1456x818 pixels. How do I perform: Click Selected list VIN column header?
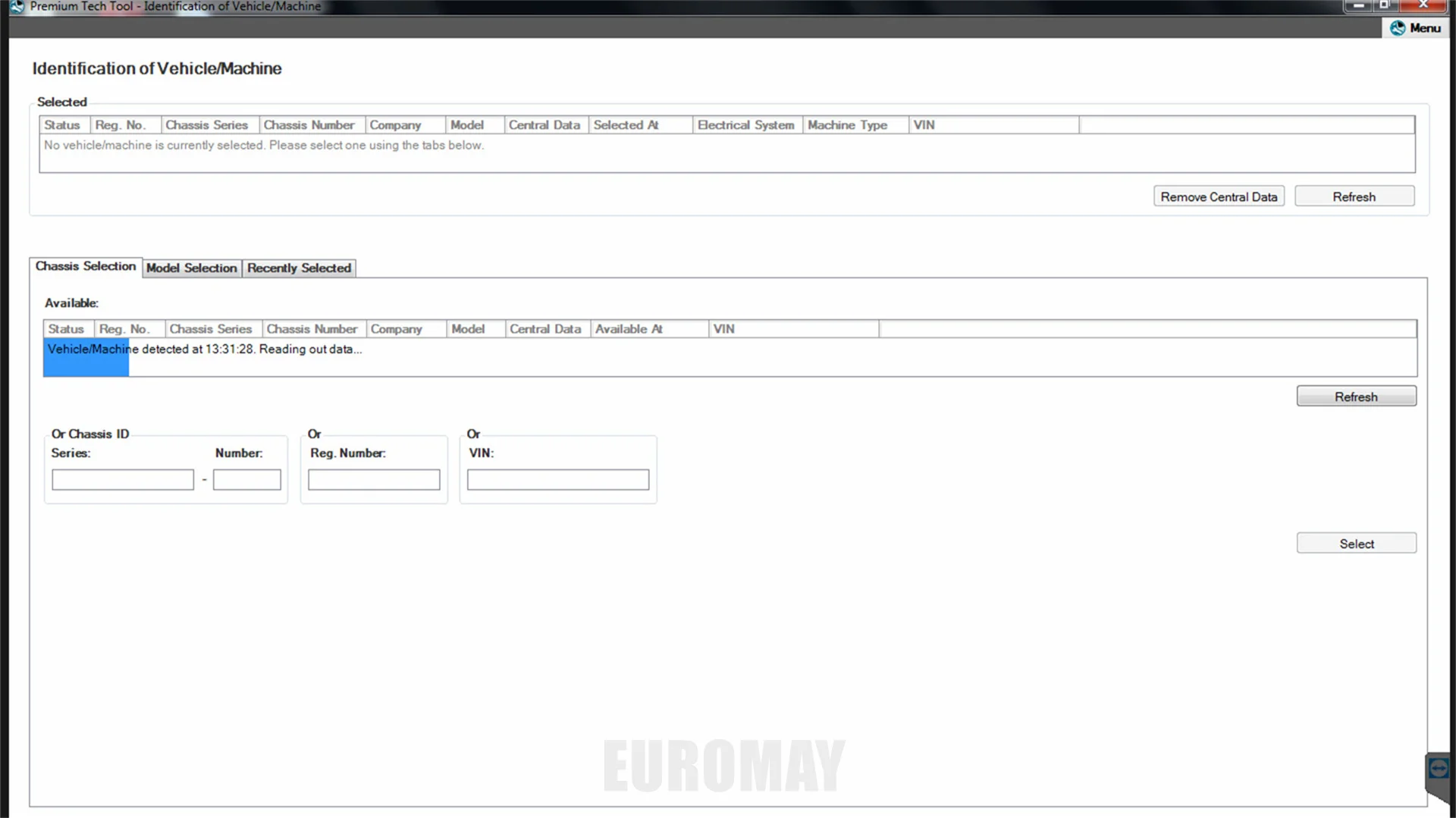pyautogui.click(x=994, y=125)
